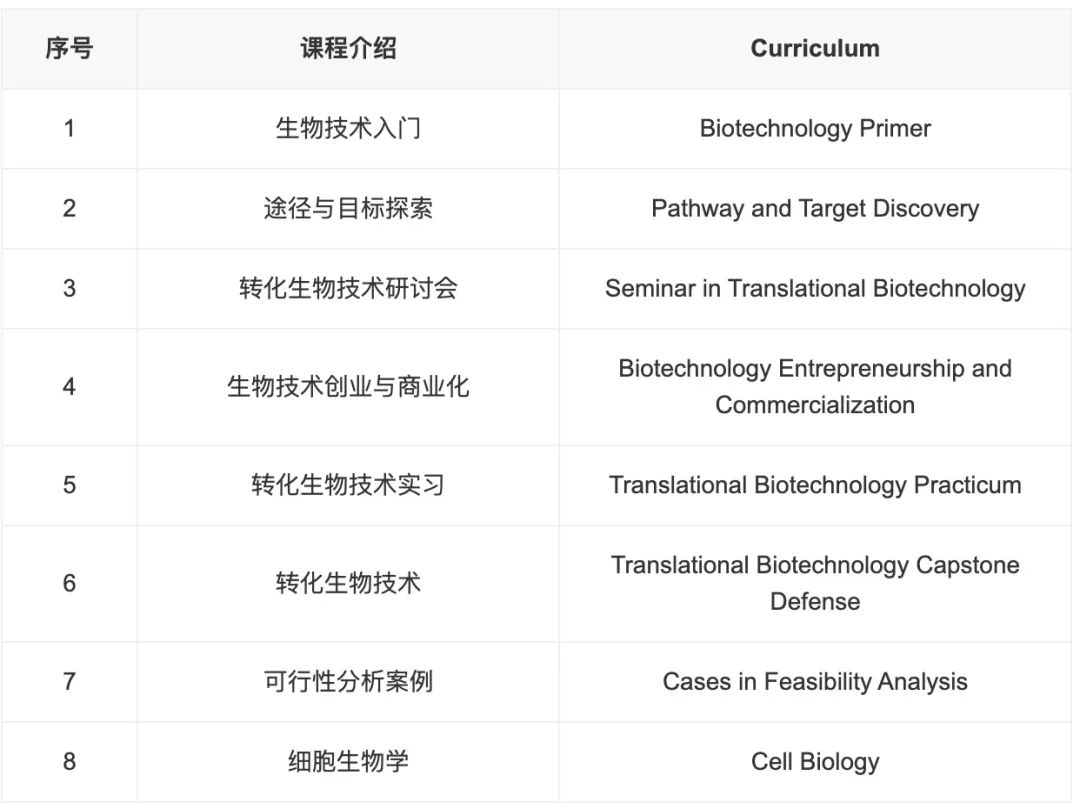Click the 生物技术入门 cell

tap(348, 129)
